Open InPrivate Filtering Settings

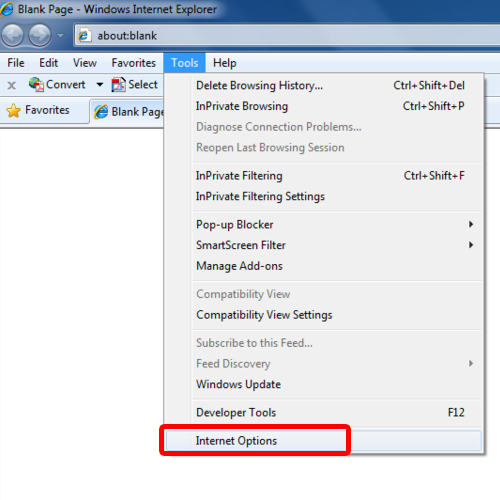click(323, 196)
